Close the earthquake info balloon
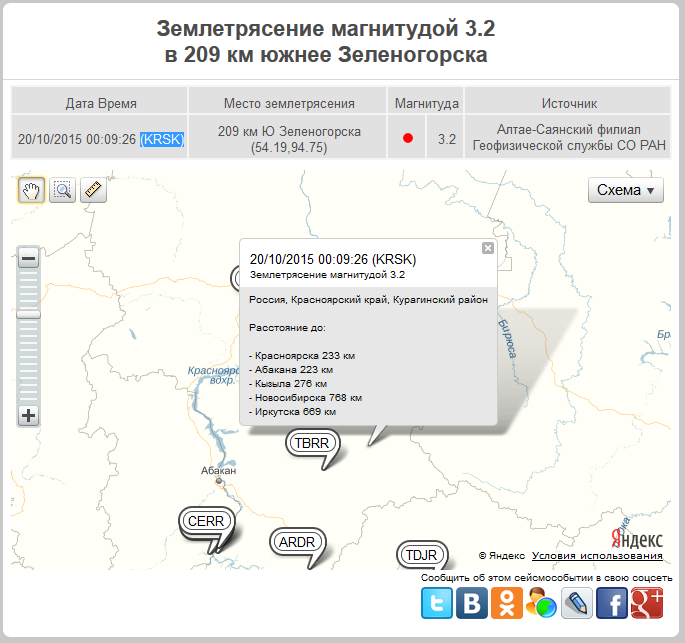The width and height of the screenshot is (685, 643). [488, 248]
